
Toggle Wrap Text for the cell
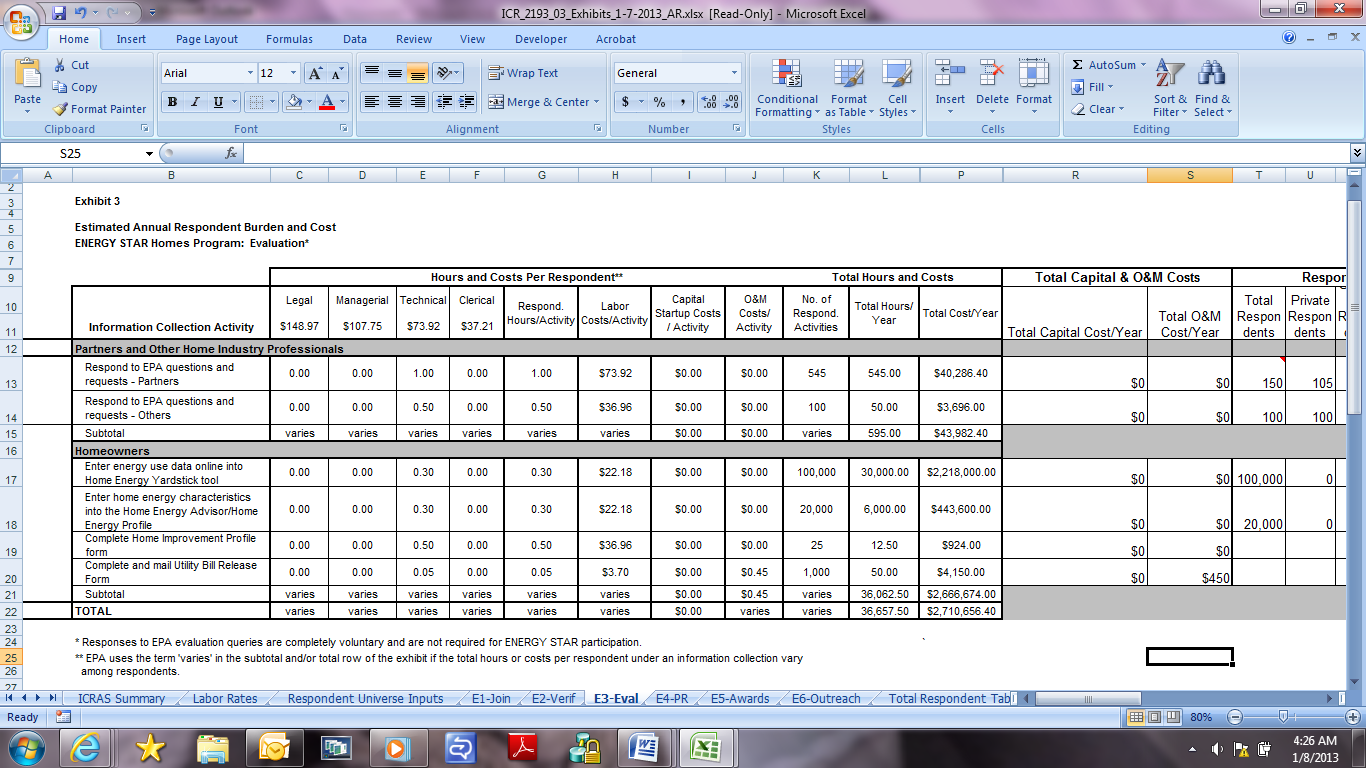pos(523,73)
